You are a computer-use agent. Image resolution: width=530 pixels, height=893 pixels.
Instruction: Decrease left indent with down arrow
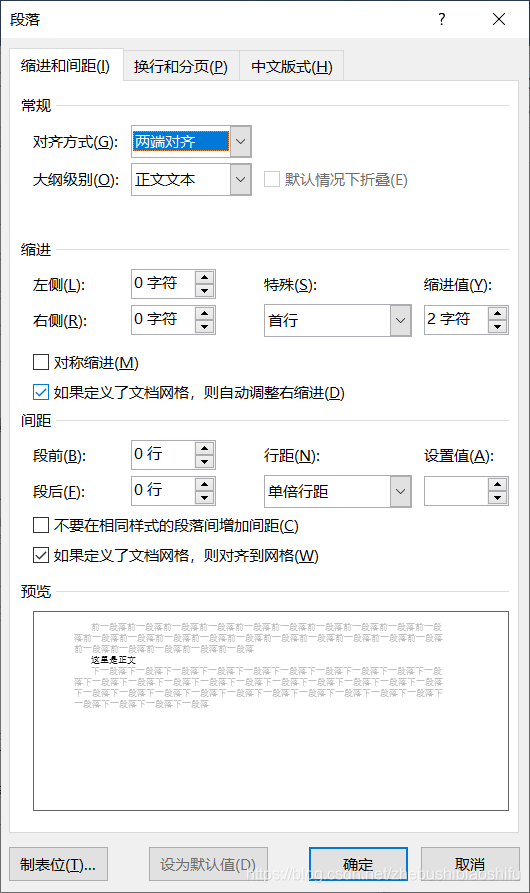[x=204, y=290]
